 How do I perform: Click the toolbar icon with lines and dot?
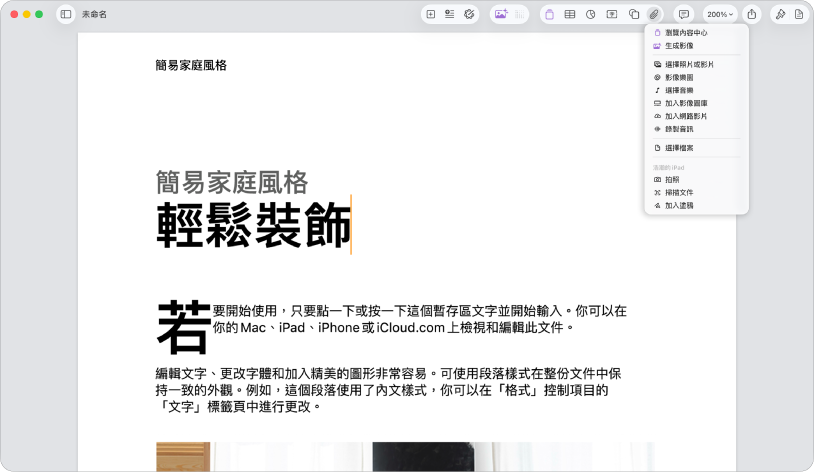pos(450,15)
